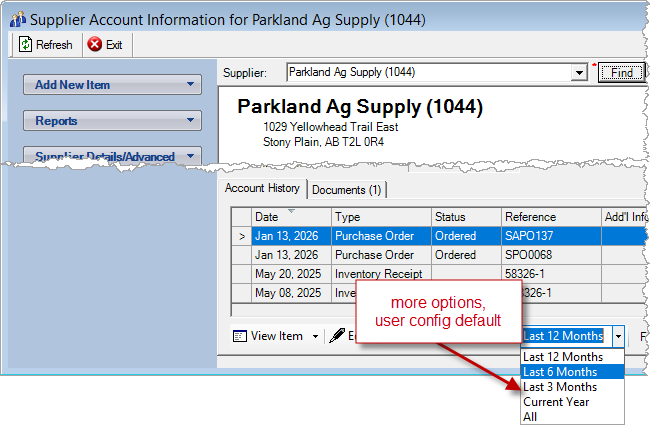Choose Current Year option
This screenshot has height=425, width=650.
(572, 401)
